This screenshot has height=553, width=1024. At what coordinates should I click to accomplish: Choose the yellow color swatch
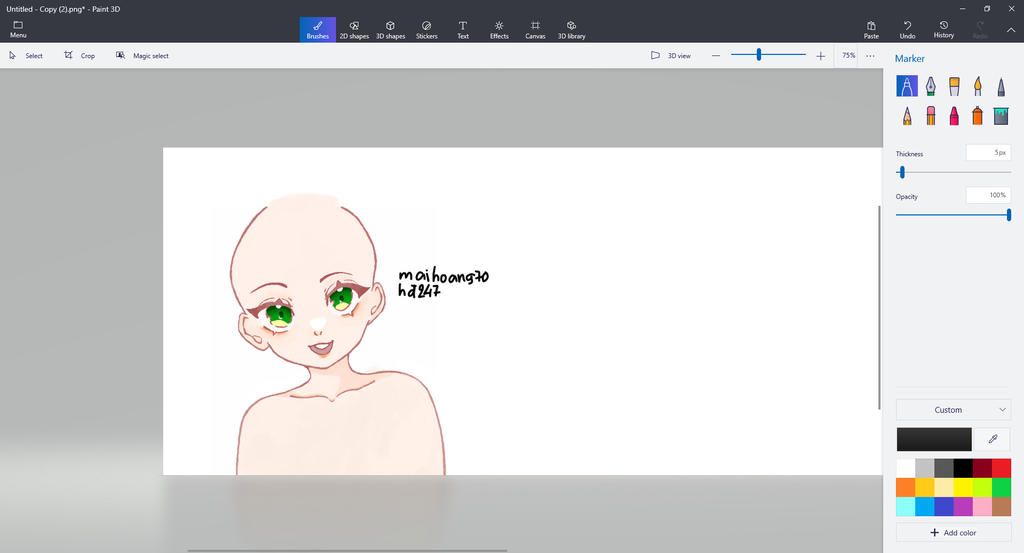[x=963, y=487]
